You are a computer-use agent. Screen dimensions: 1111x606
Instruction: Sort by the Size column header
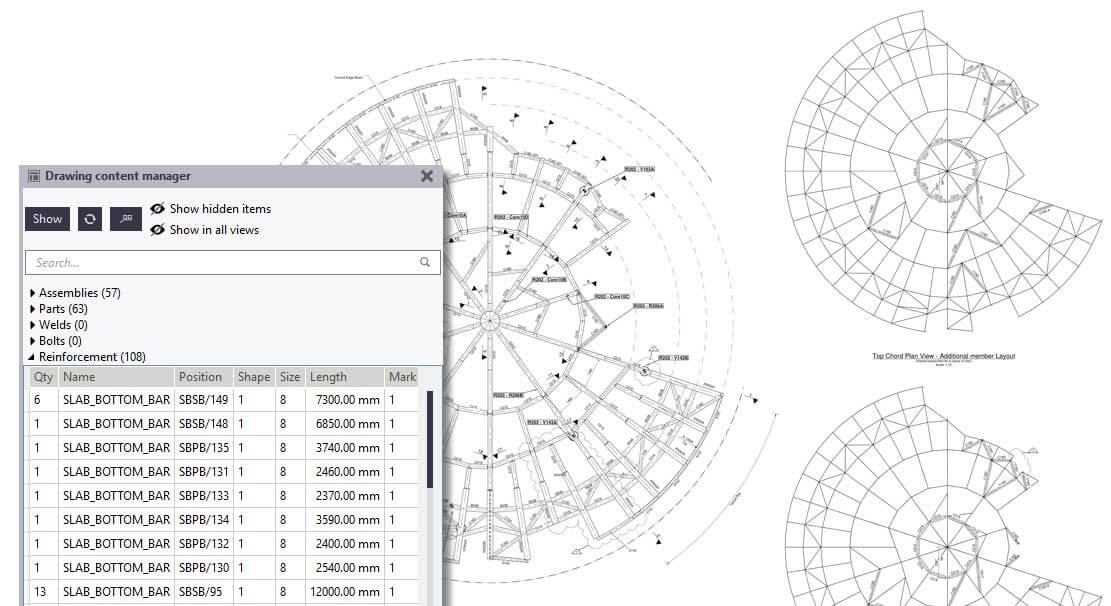coord(290,377)
